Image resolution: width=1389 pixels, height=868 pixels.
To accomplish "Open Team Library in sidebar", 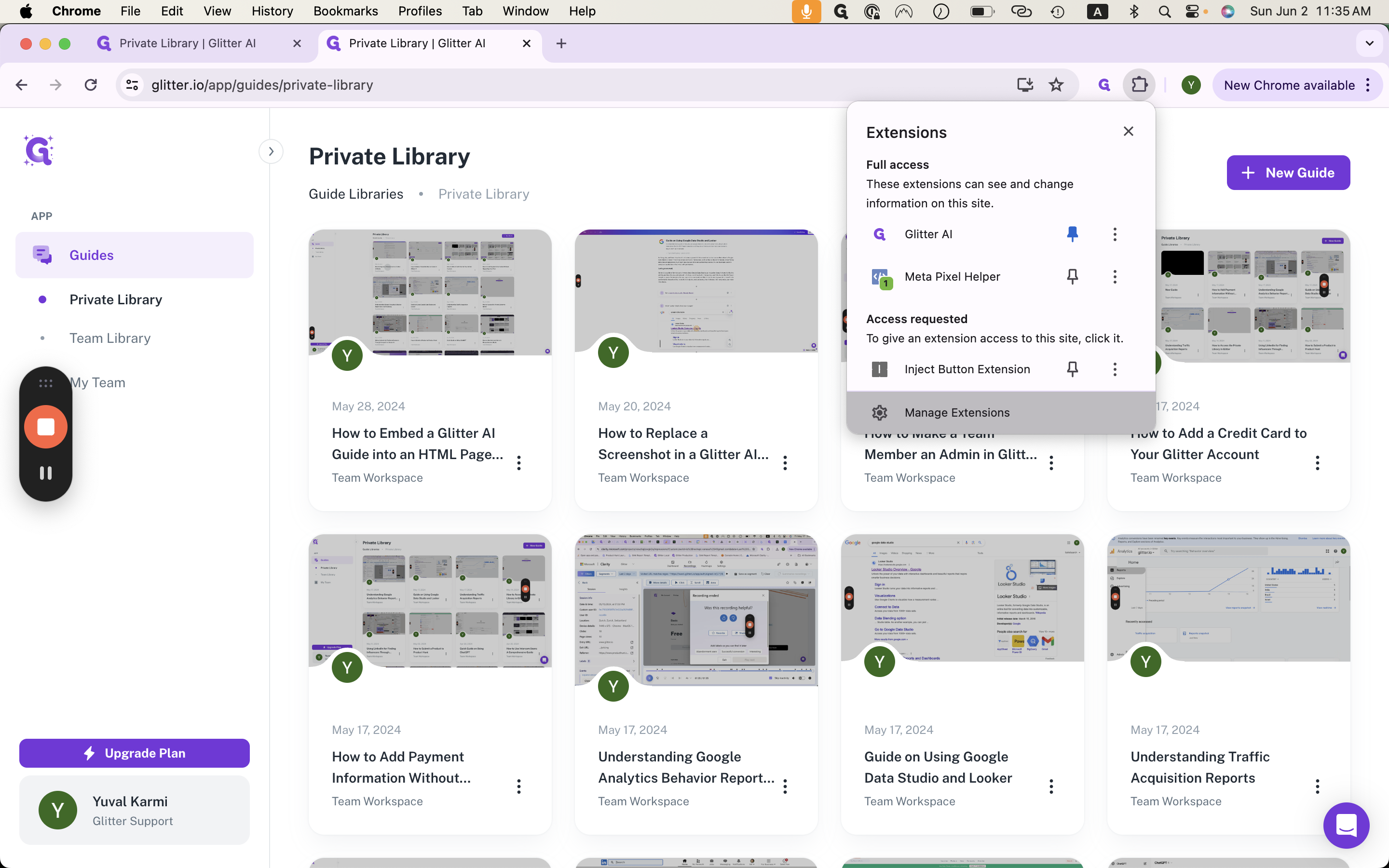I will point(110,338).
